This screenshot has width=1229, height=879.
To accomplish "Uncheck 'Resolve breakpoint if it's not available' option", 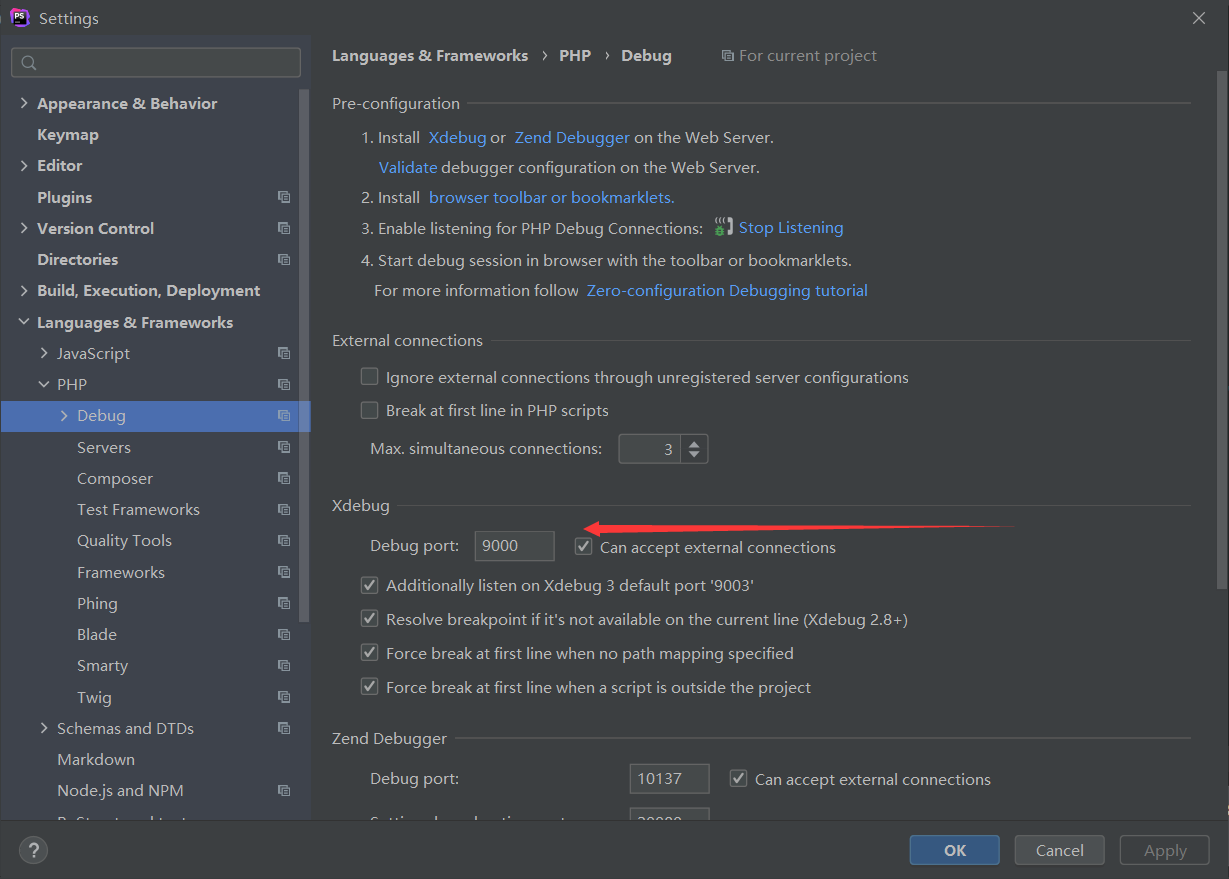I will point(370,619).
